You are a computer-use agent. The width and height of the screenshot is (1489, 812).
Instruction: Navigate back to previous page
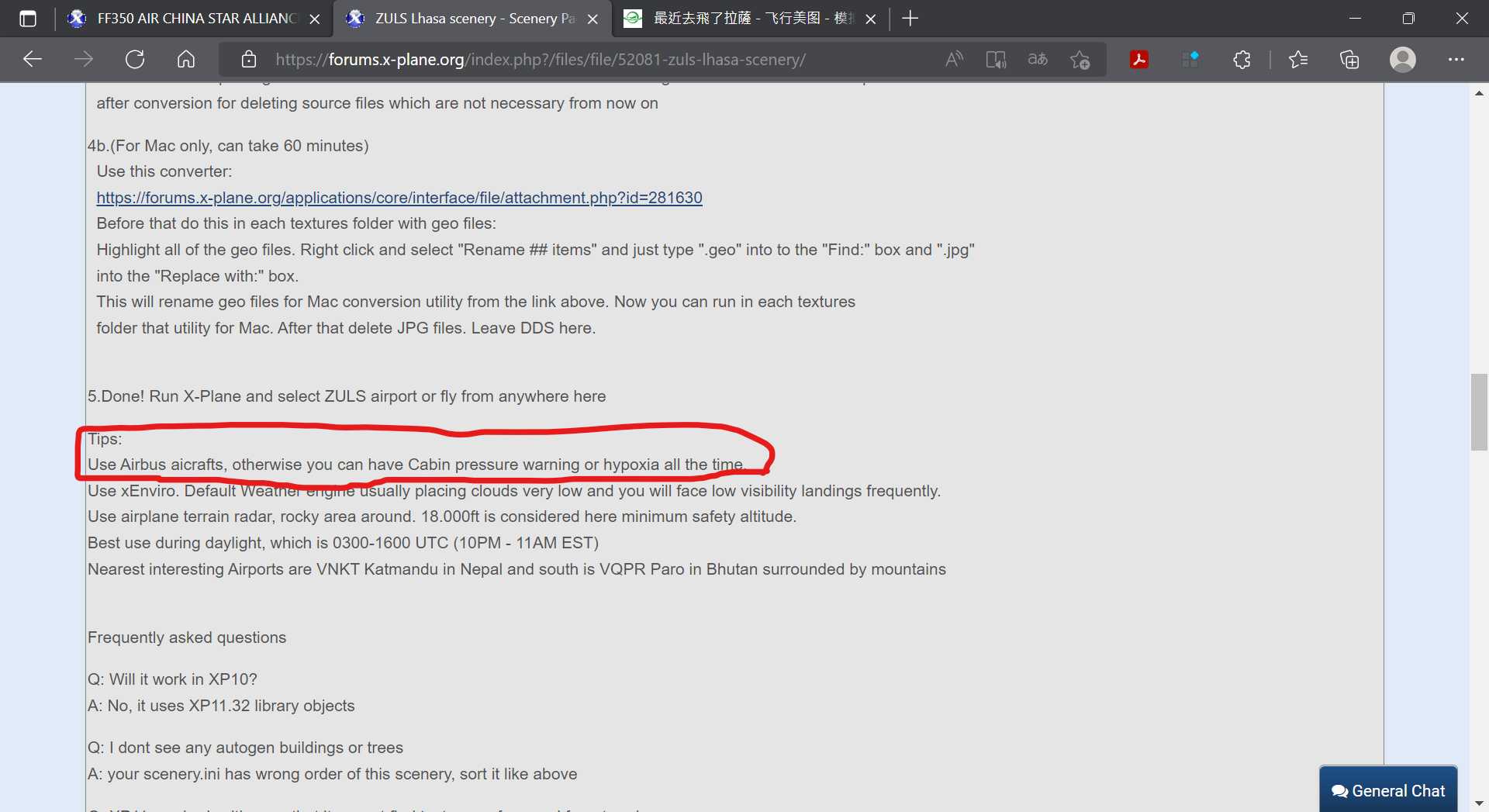[33, 60]
